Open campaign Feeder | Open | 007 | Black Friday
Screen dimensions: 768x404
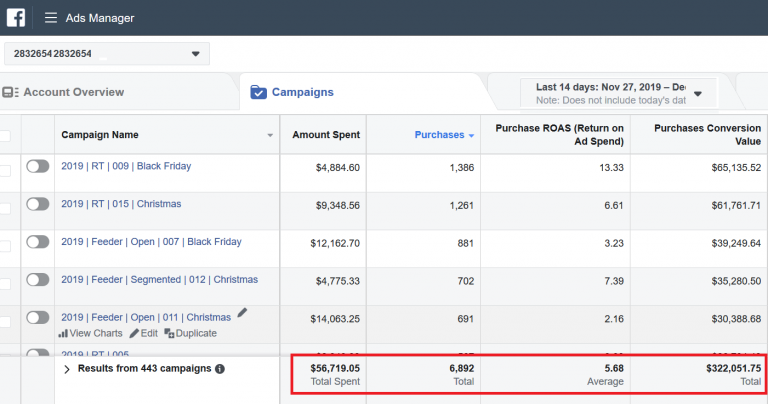(151, 241)
